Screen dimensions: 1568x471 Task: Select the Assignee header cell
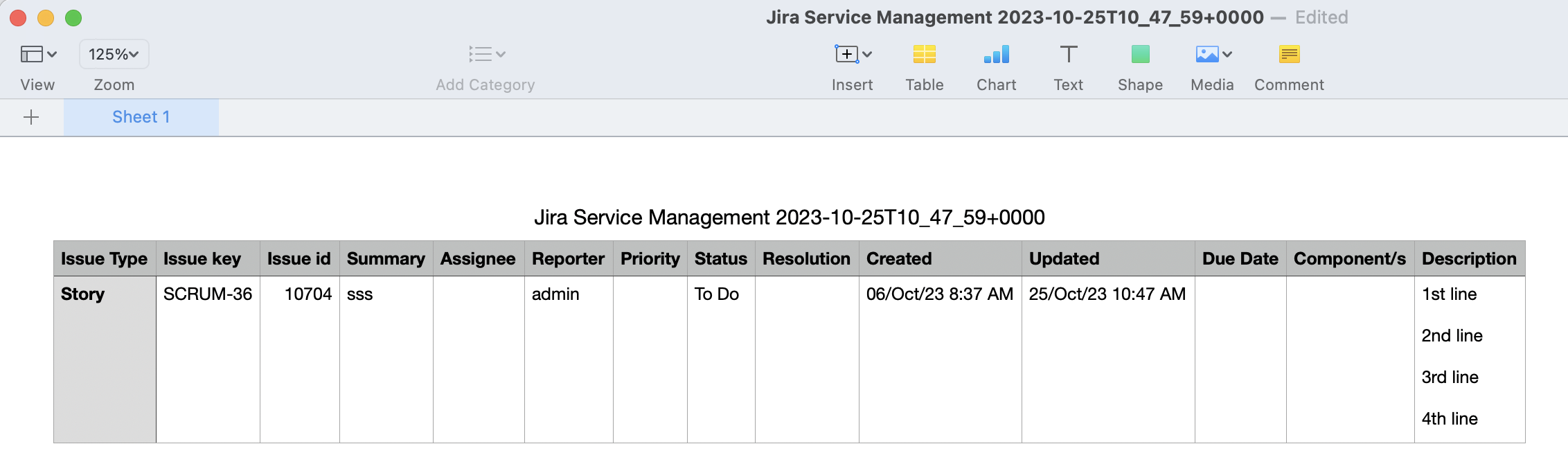[479, 258]
